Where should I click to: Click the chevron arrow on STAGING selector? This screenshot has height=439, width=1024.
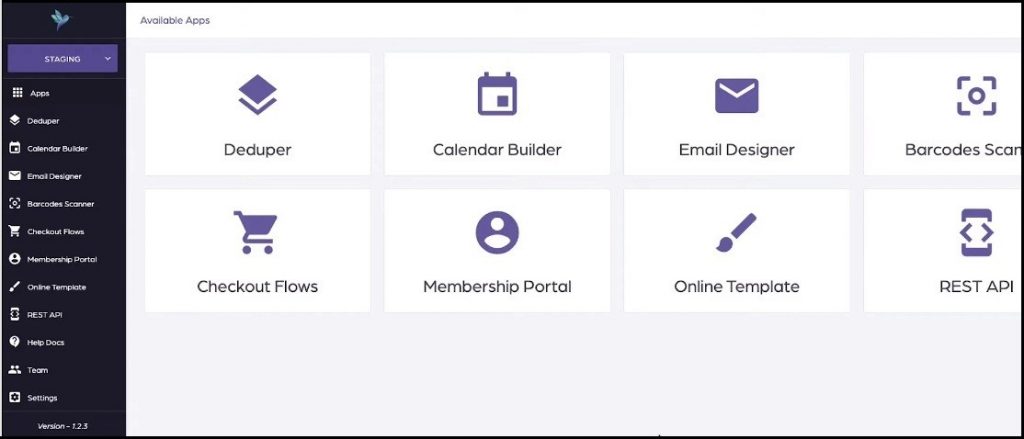(x=108, y=59)
